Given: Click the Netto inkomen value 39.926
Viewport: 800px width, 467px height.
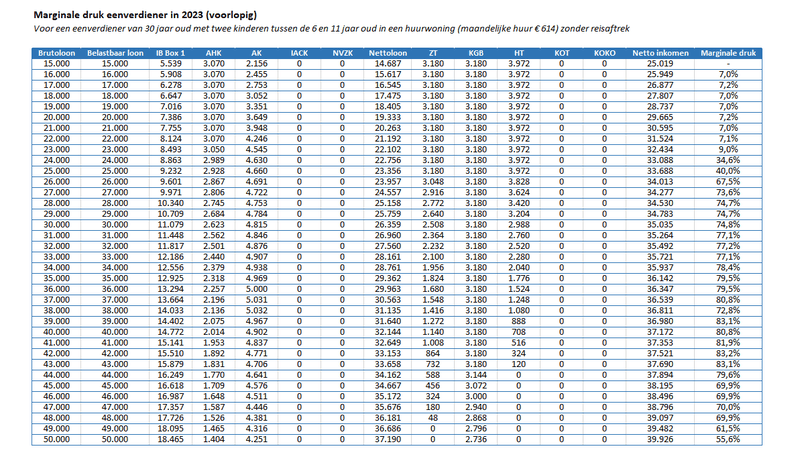Looking at the screenshot, I should (660, 439).
